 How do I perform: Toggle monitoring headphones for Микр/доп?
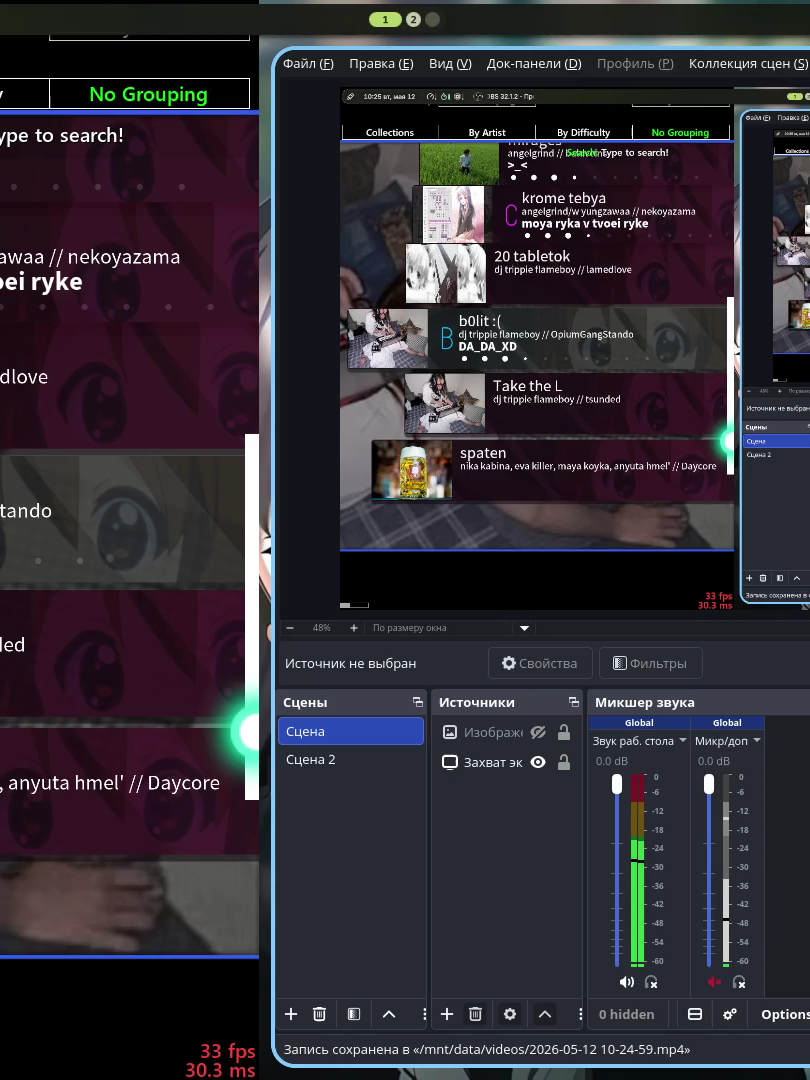coord(739,982)
